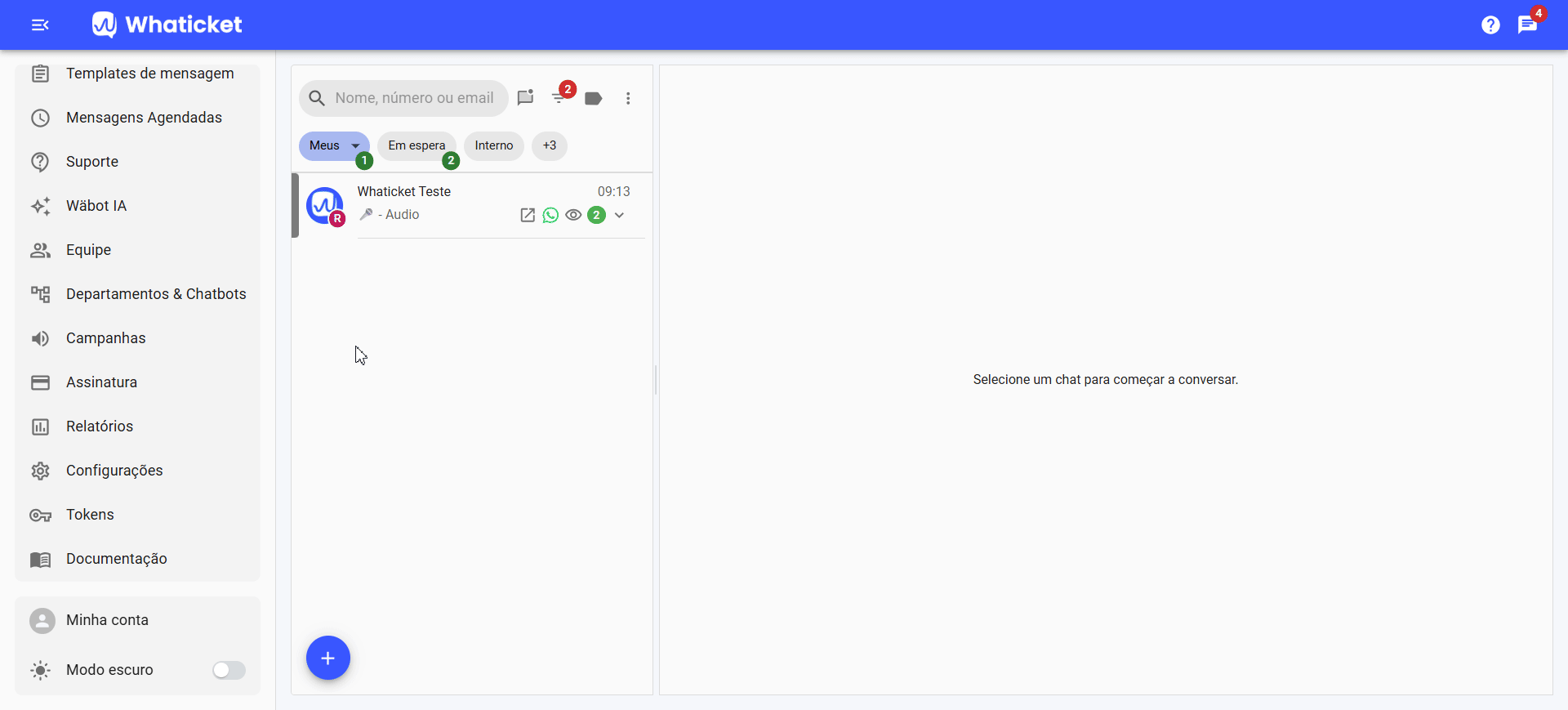Click the open-in-new icon on ticket
This screenshot has height=710, width=1568.
tap(528, 215)
